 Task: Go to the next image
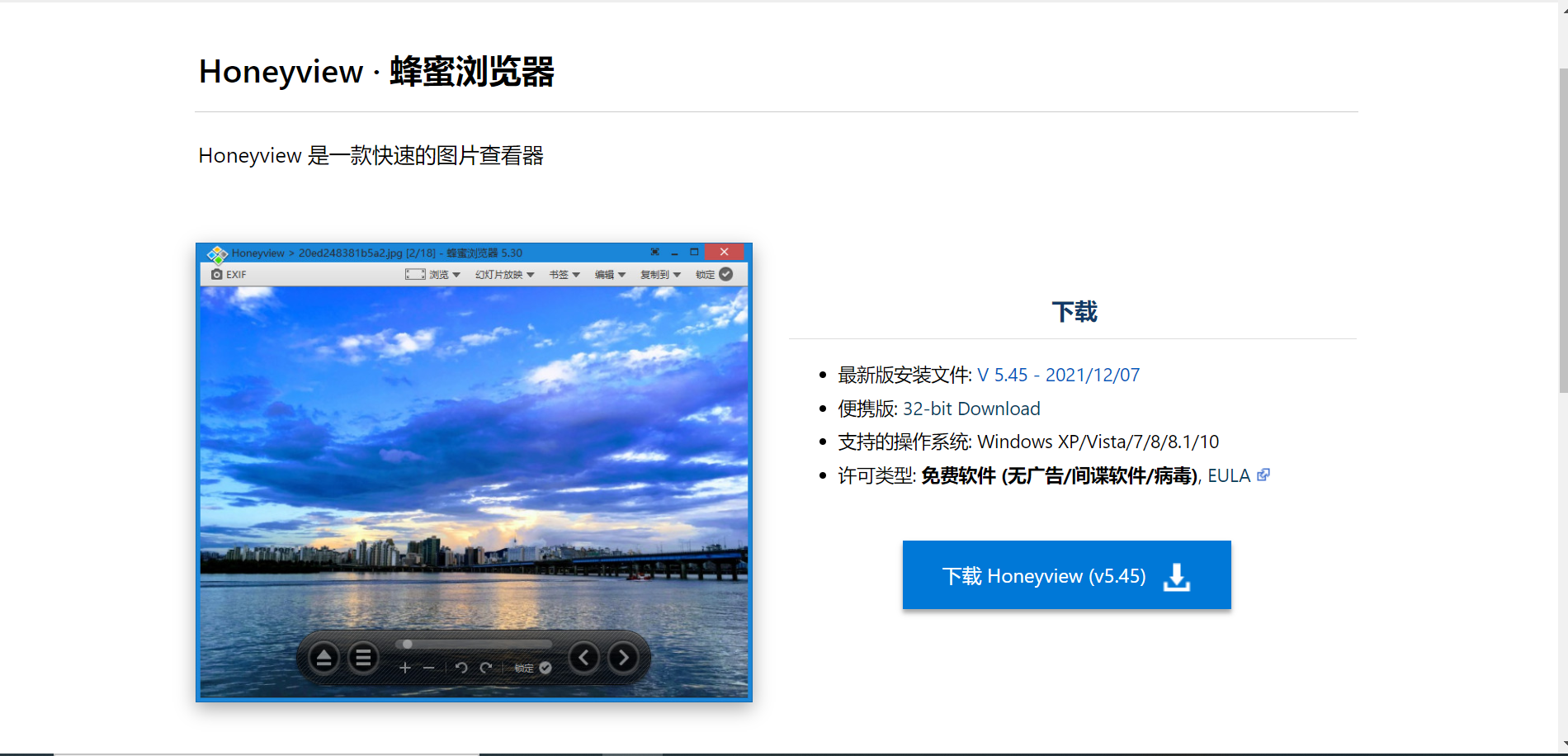pos(623,657)
